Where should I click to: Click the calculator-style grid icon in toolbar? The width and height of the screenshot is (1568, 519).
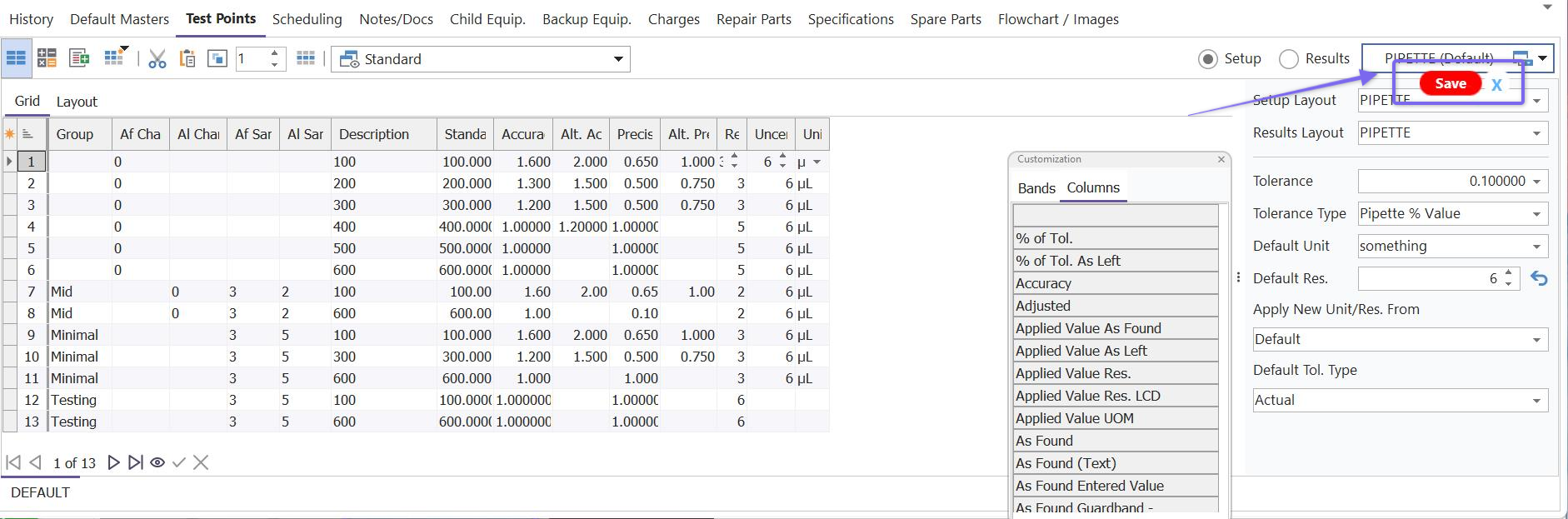pos(47,58)
